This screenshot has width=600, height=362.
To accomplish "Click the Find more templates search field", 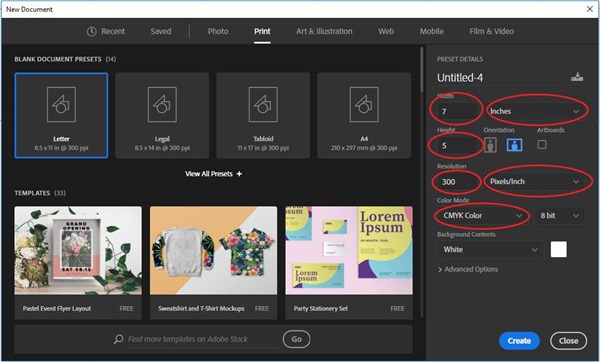I will 203,339.
